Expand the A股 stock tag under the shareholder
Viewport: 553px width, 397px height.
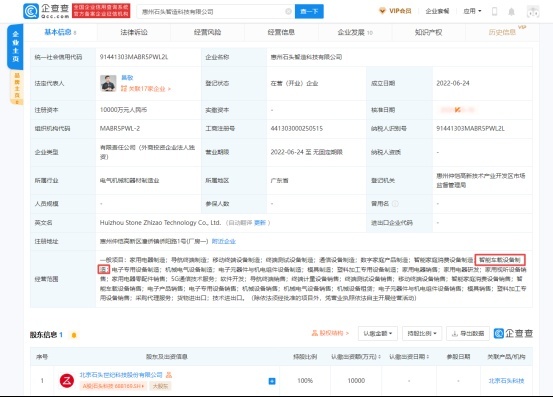click(x=113, y=386)
